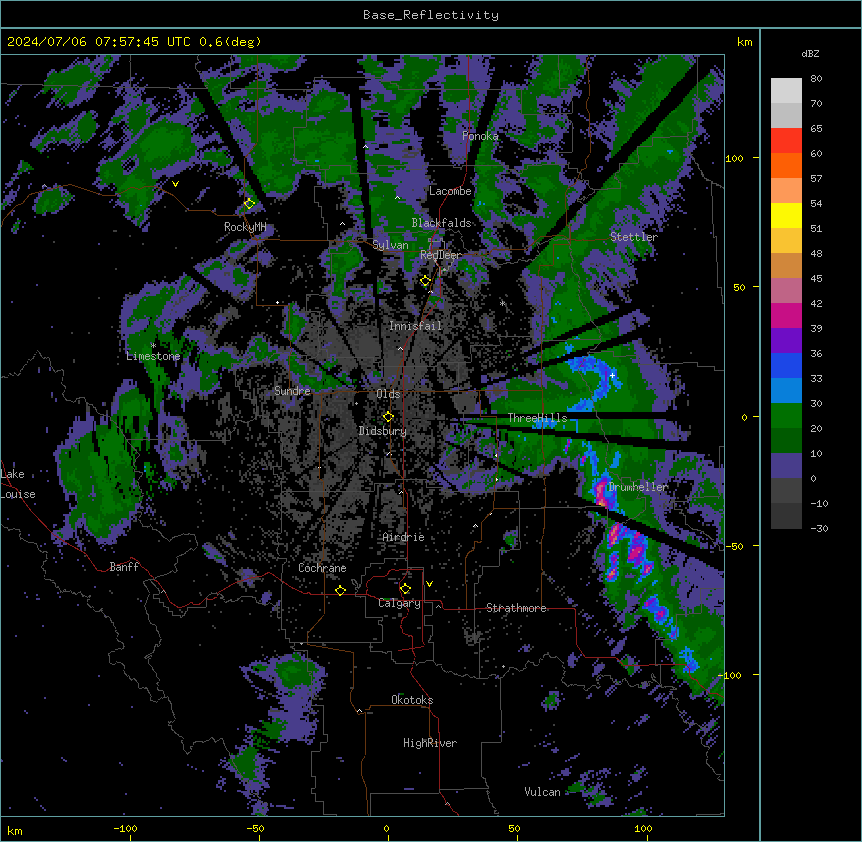The image size is (862, 842).
Task: Click the RedDeer city label
Action: tap(441, 255)
